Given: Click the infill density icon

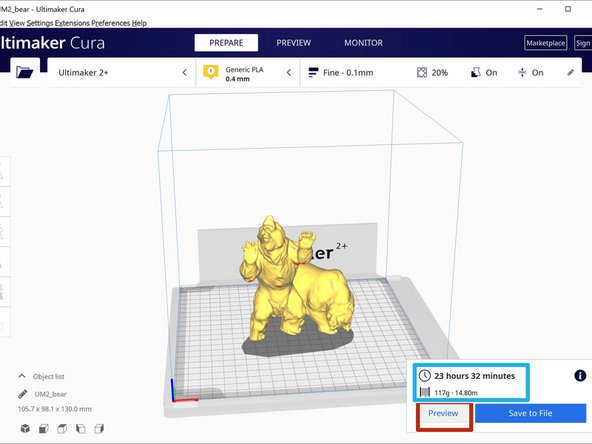Looking at the screenshot, I should (422, 72).
